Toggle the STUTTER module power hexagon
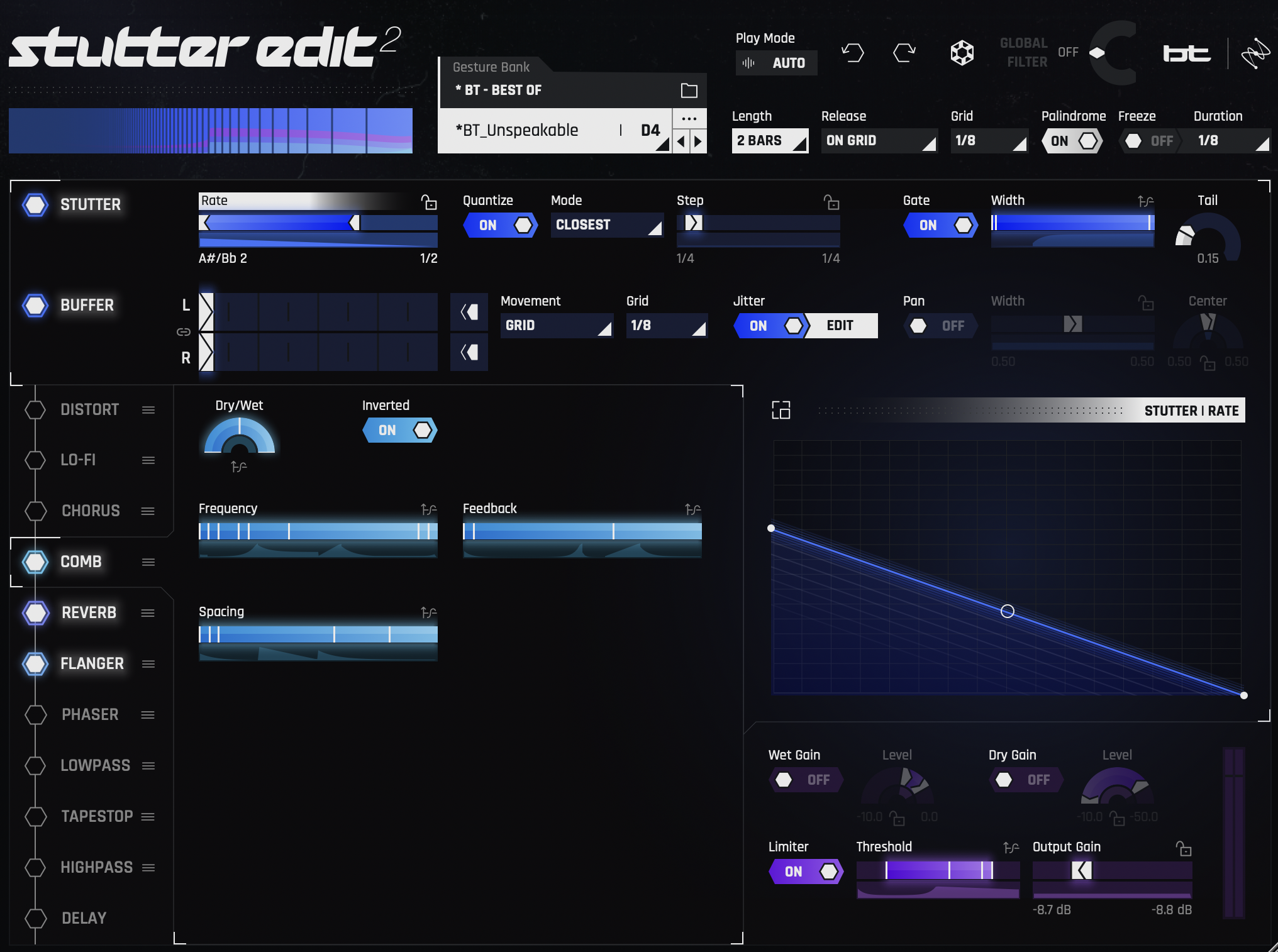 [35, 205]
